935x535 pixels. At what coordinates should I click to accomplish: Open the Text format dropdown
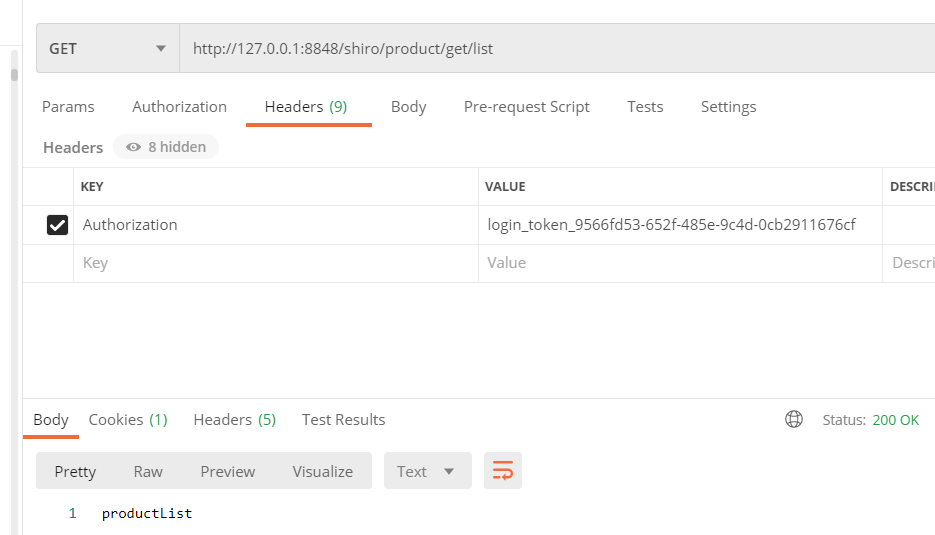click(428, 471)
